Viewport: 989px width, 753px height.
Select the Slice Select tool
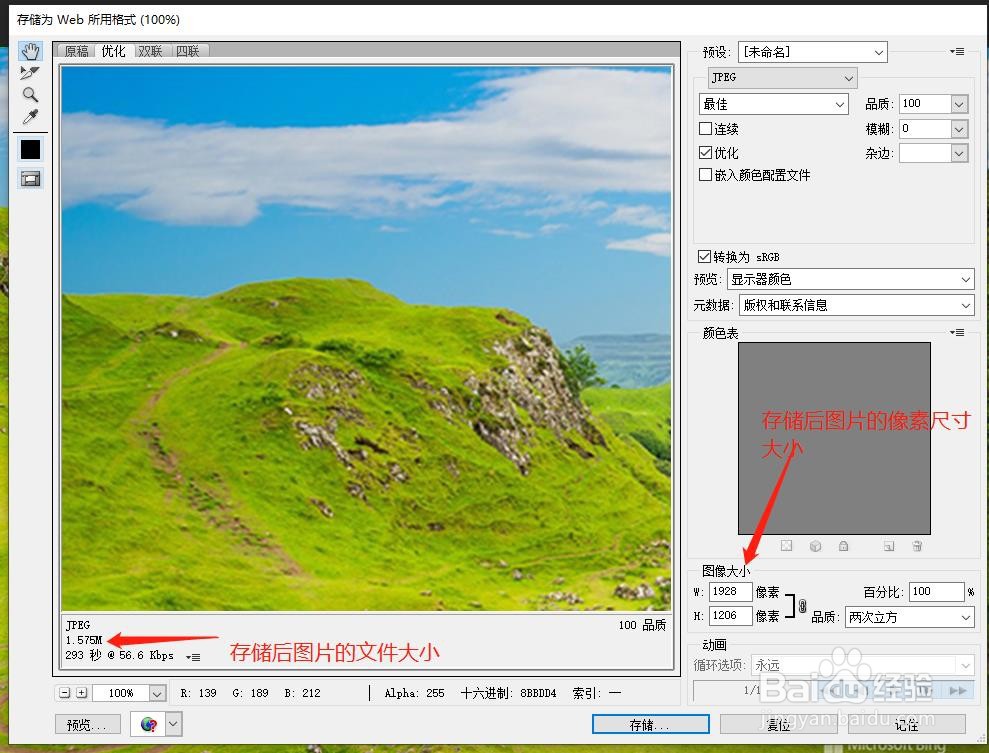tap(30, 73)
